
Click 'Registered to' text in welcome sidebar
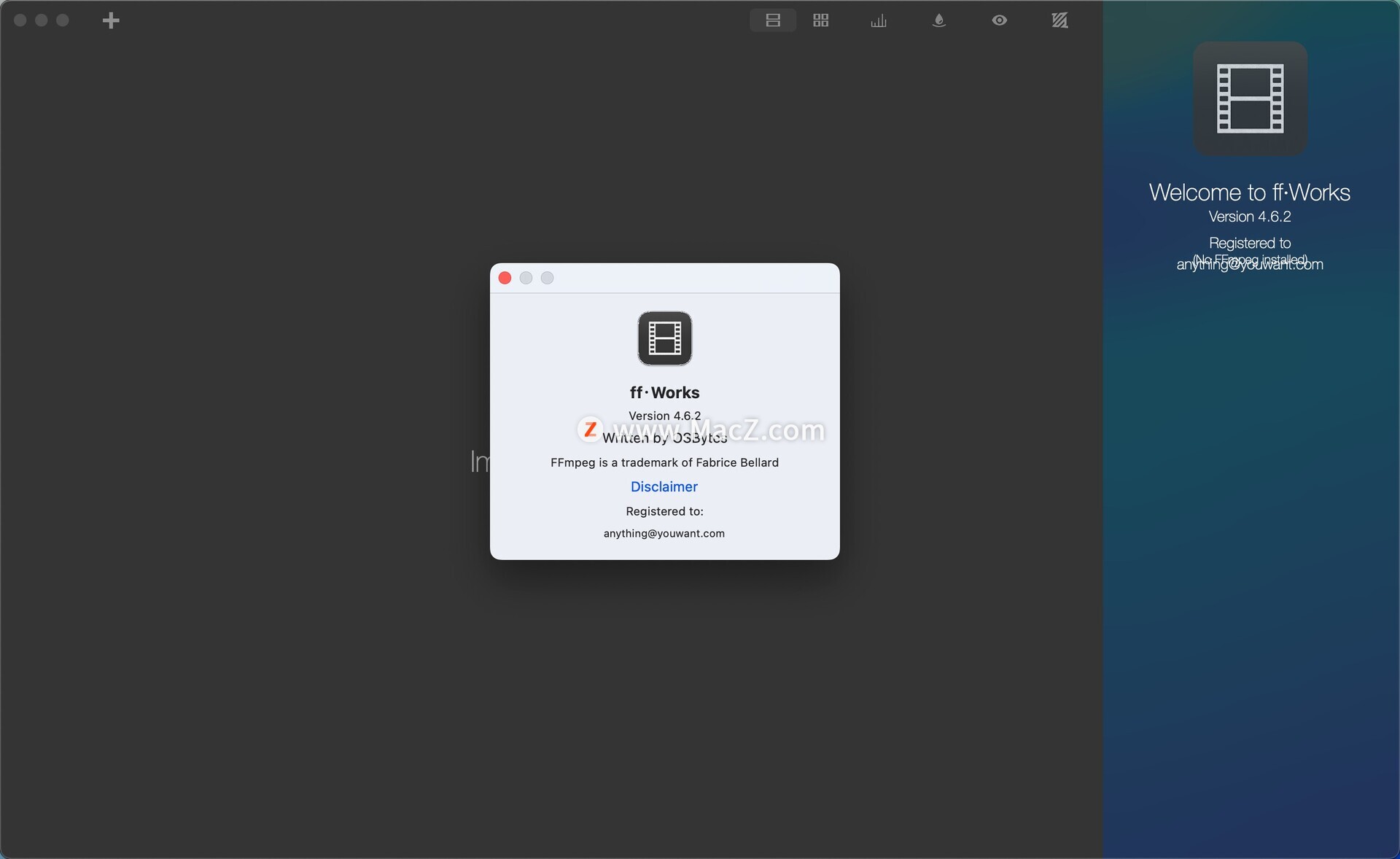click(1250, 243)
